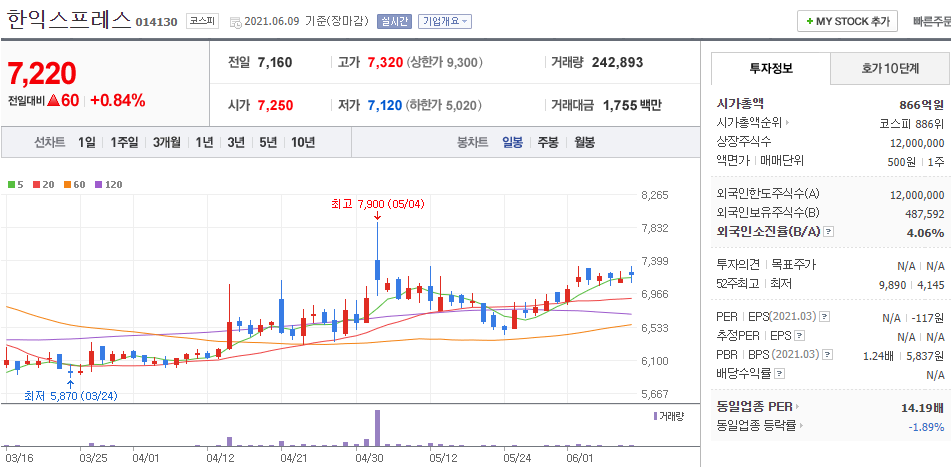Viewport: 951px width, 467px height.
Task: Click the 투자의견 link
Action: (x=737, y=264)
